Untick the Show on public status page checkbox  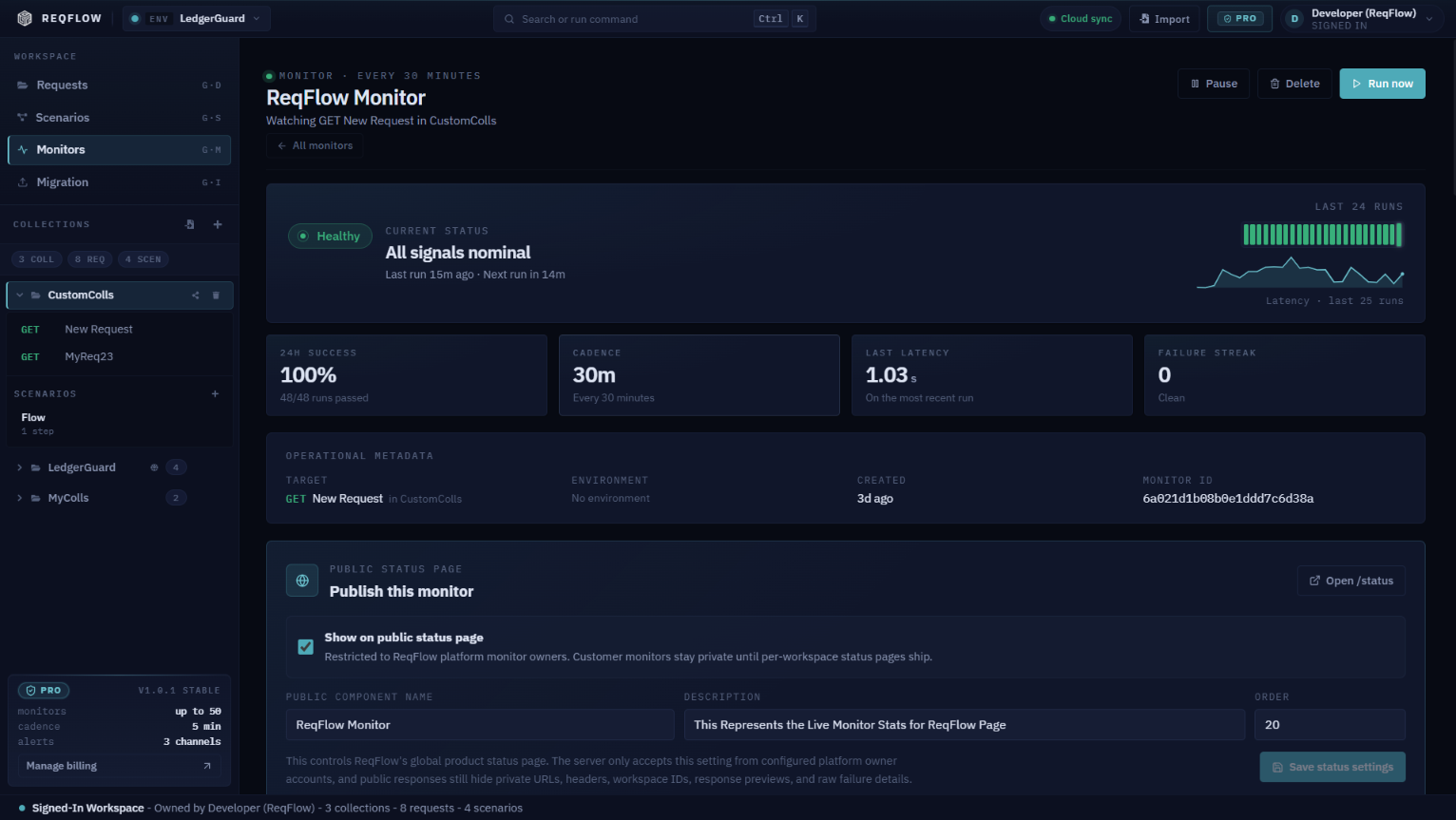point(306,647)
